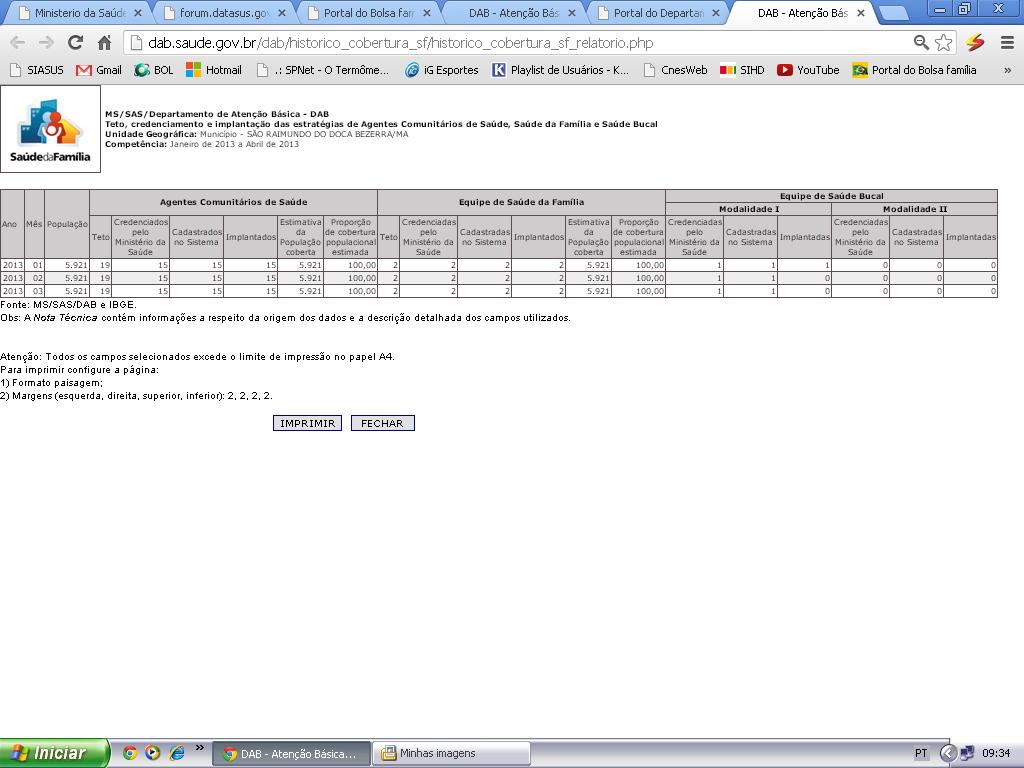Show more bookmarks with the double chevron
Viewport: 1024px width, 768px height.
point(1007,70)
